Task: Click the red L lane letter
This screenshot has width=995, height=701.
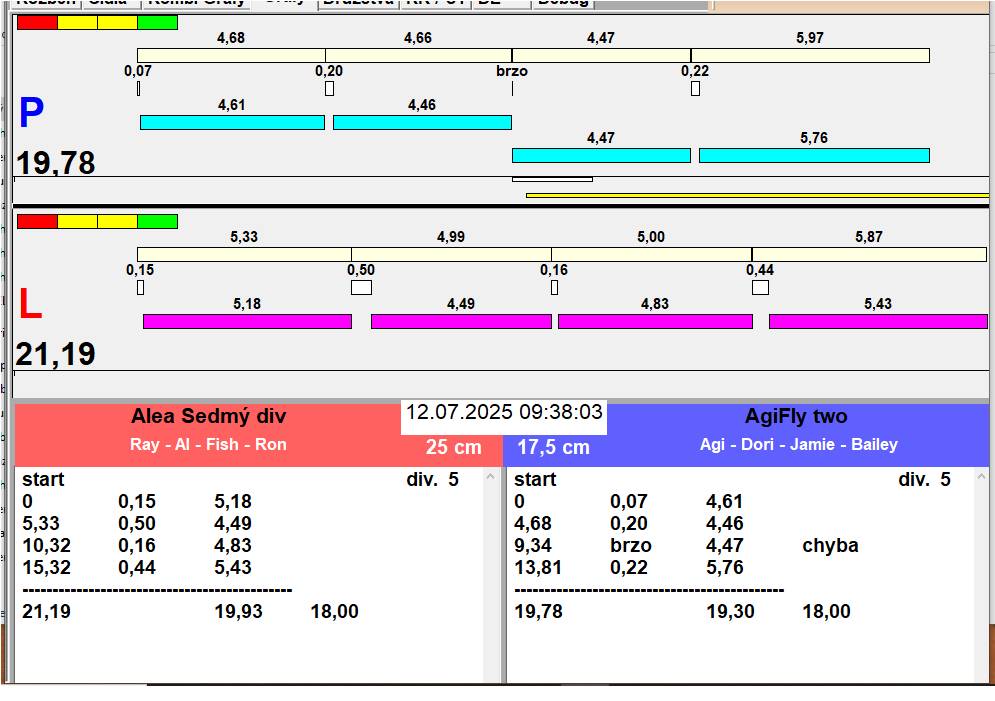Action: (x=30, y=304)
